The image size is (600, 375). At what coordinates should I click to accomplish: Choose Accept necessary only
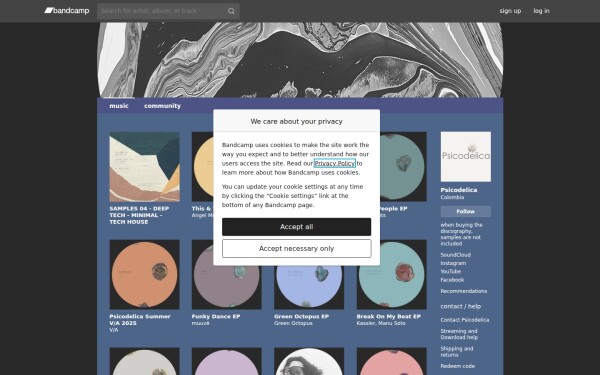(297, 249)
